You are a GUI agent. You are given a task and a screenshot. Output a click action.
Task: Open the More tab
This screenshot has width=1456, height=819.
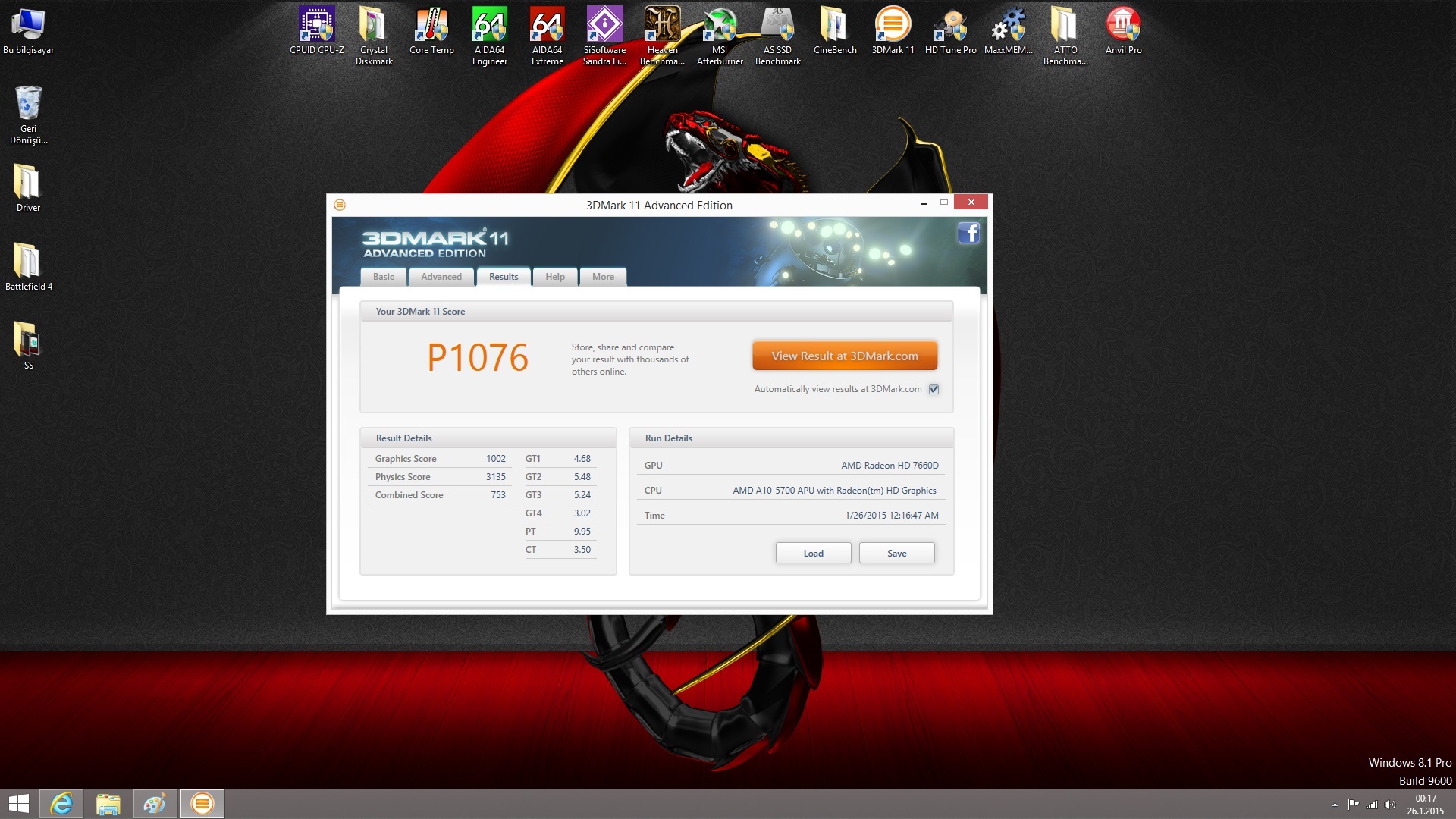tap(604, 277)
